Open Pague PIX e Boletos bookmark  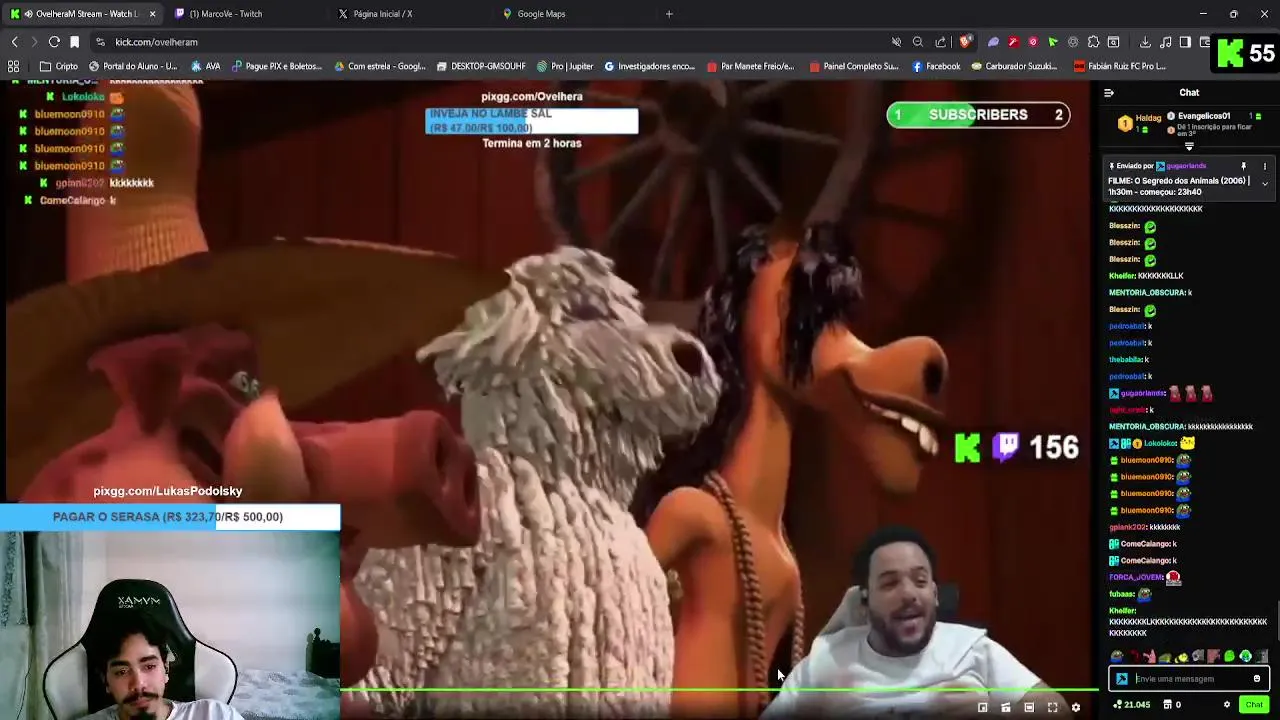point(276,66)
